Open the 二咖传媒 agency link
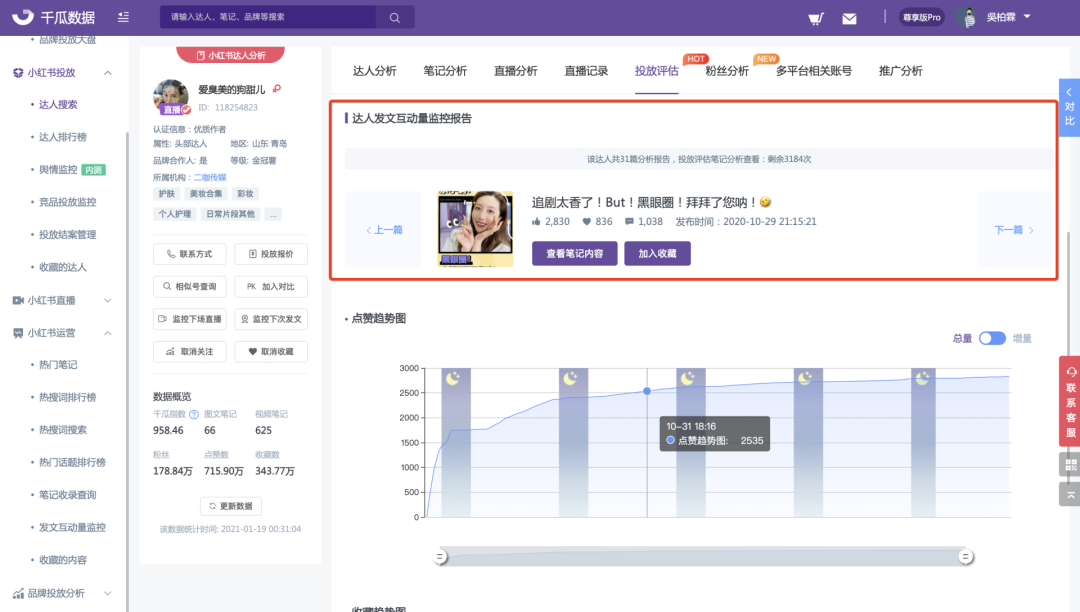 pos(209,178)
